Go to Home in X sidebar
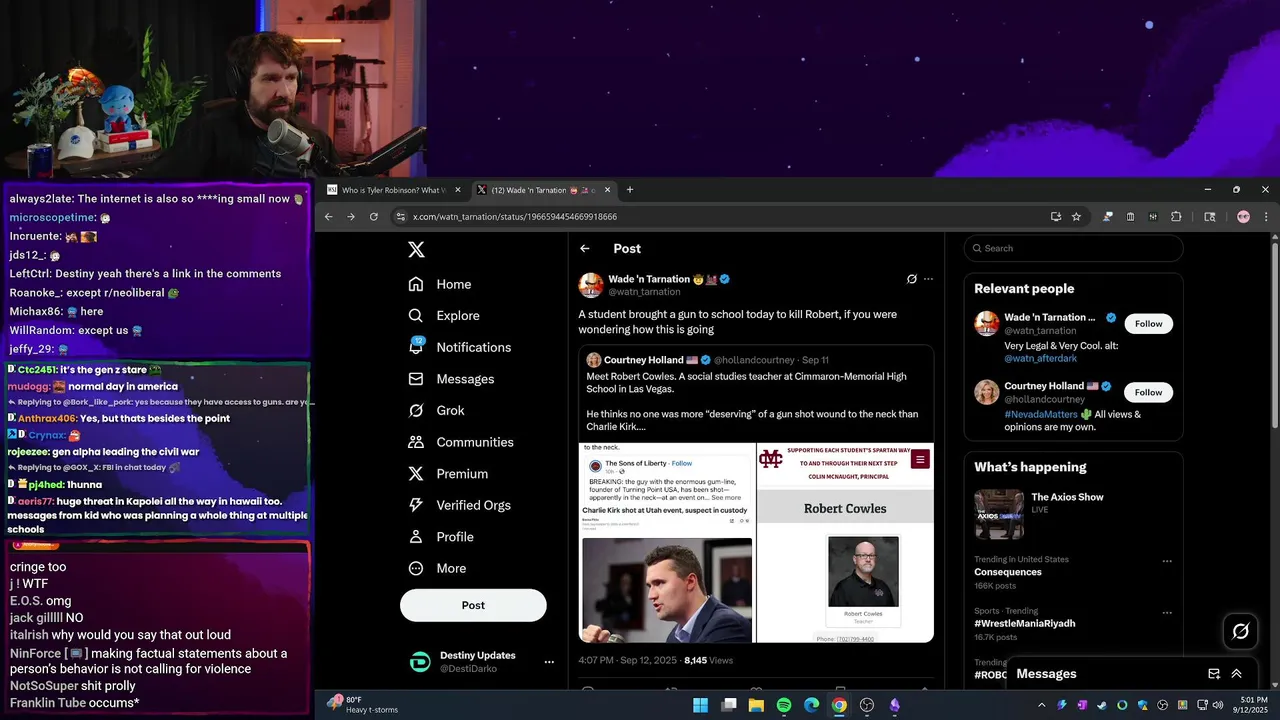 click(x=440, y=284)
